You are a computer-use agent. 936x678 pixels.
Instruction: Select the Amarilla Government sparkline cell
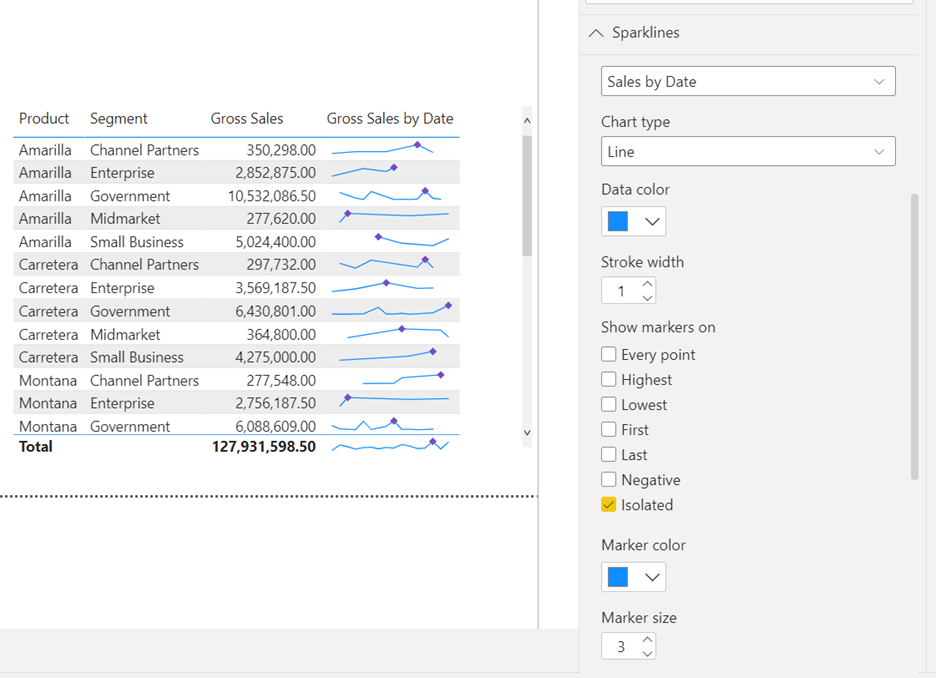[x=390, y=196]
